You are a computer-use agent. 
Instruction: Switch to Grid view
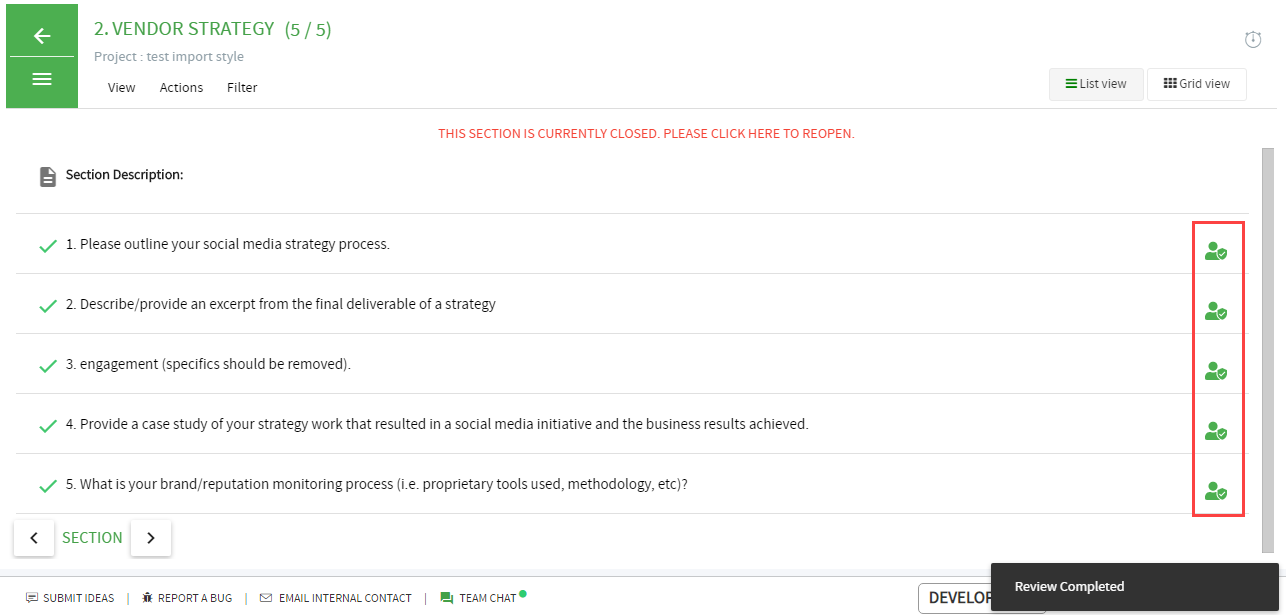pos(1197,84)
